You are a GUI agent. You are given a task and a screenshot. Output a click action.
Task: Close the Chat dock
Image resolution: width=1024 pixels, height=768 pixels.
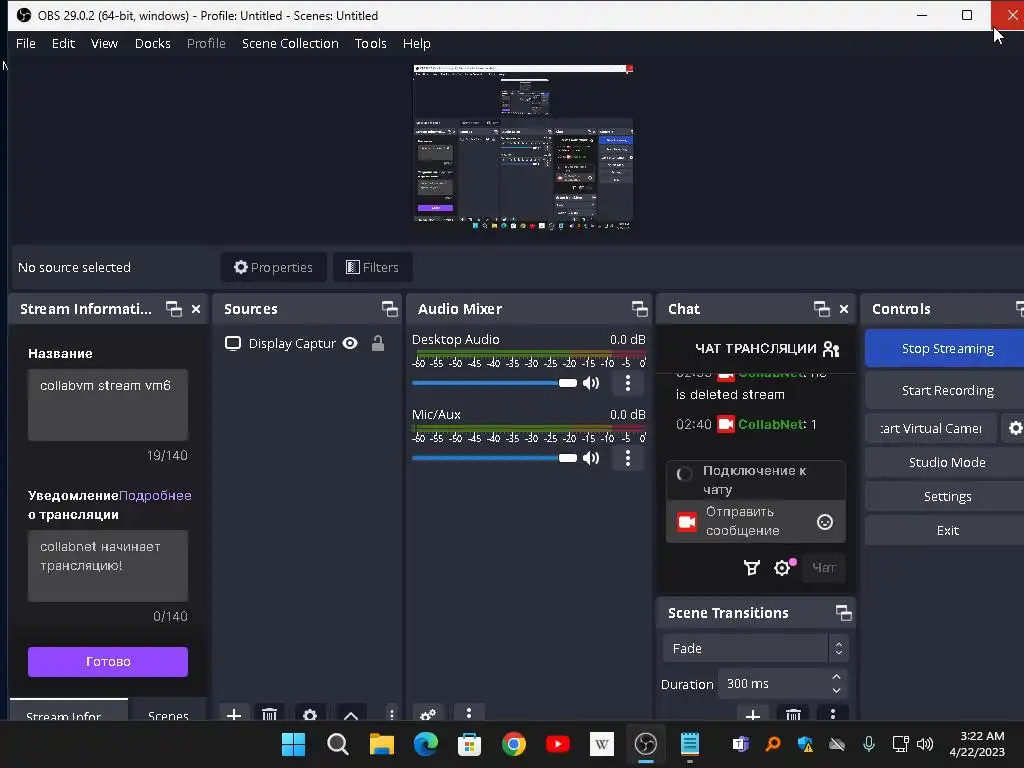click(844, 309)
